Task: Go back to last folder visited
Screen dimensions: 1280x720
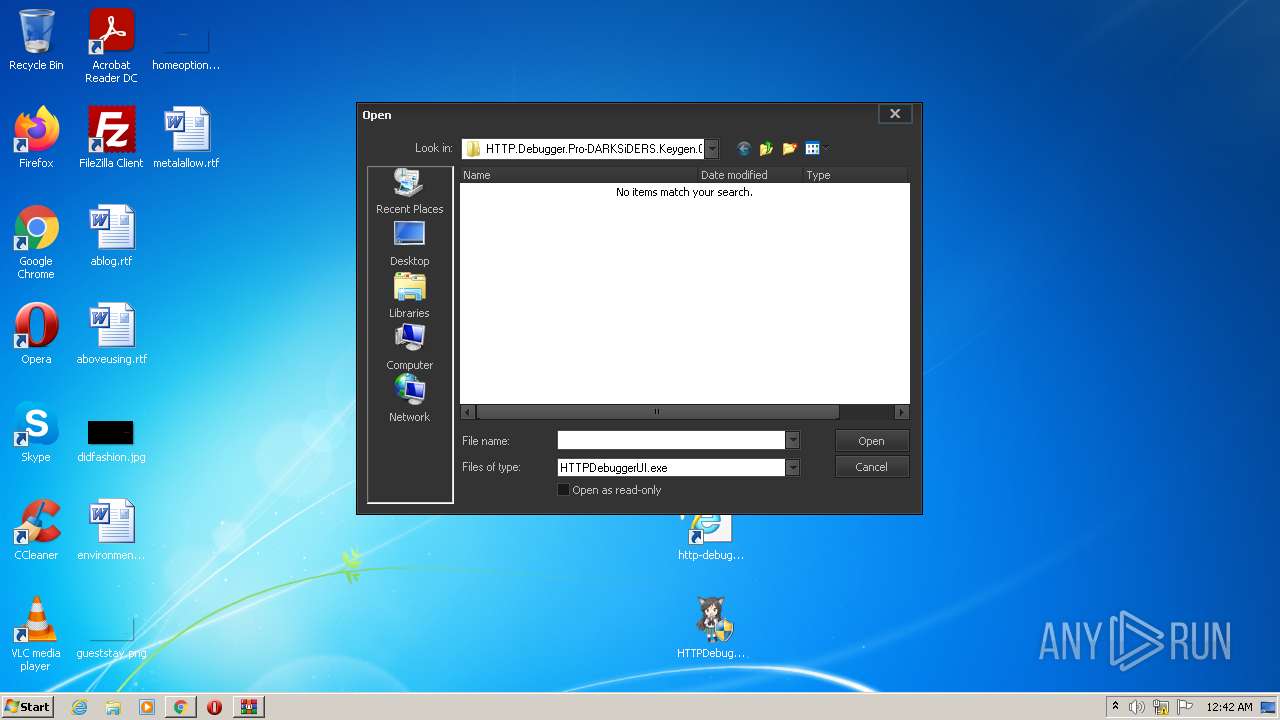Action: (744, 149)
